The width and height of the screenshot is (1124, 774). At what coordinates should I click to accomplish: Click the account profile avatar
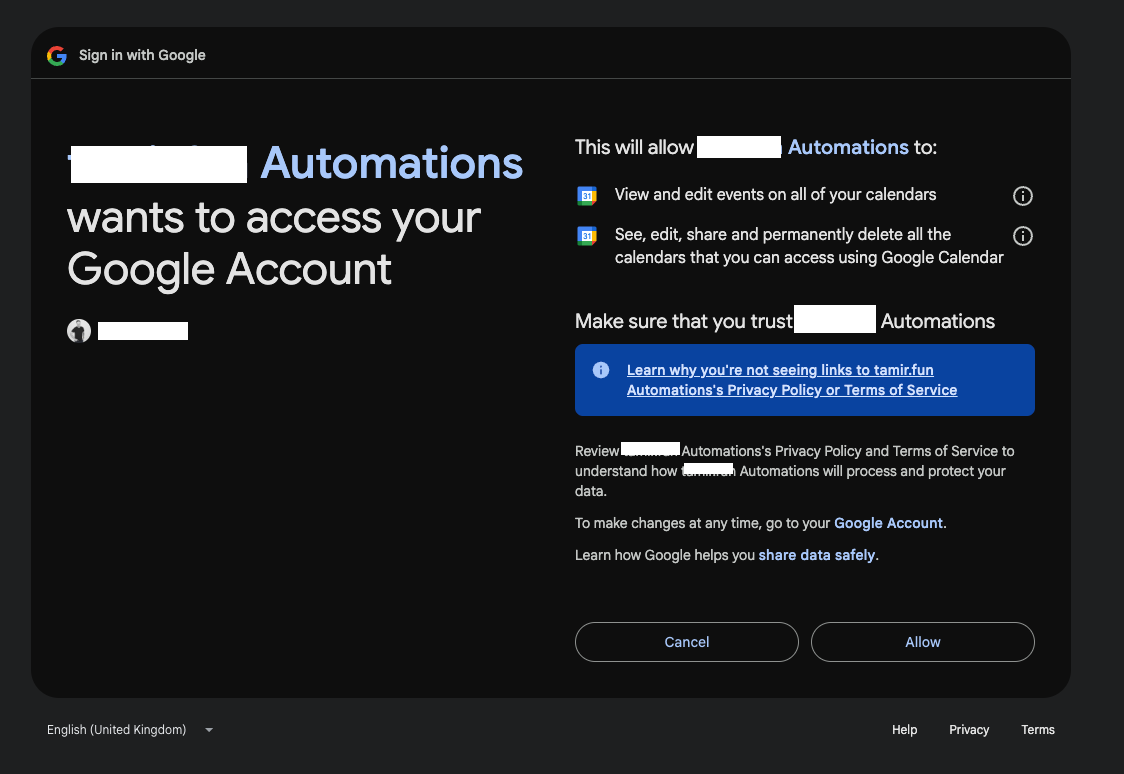point(79,331)
